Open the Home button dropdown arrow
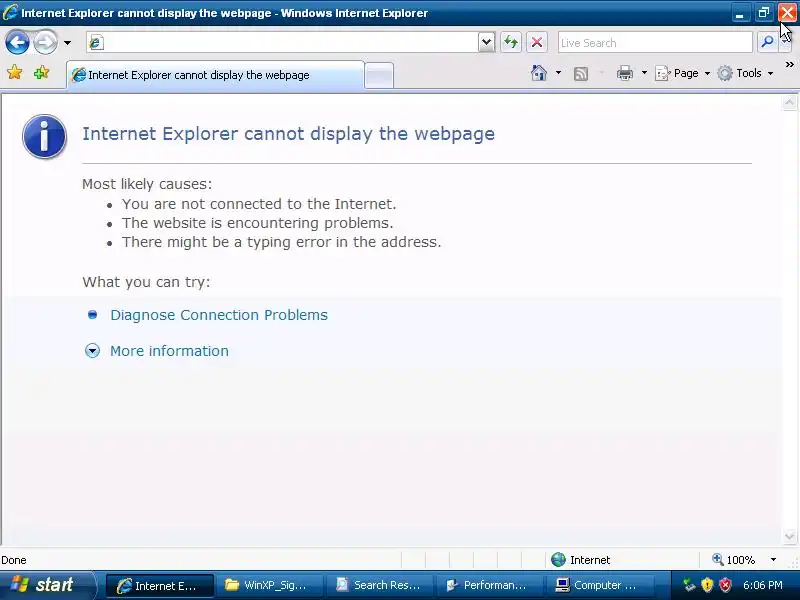The image size is (800, 600). (558, 73)
